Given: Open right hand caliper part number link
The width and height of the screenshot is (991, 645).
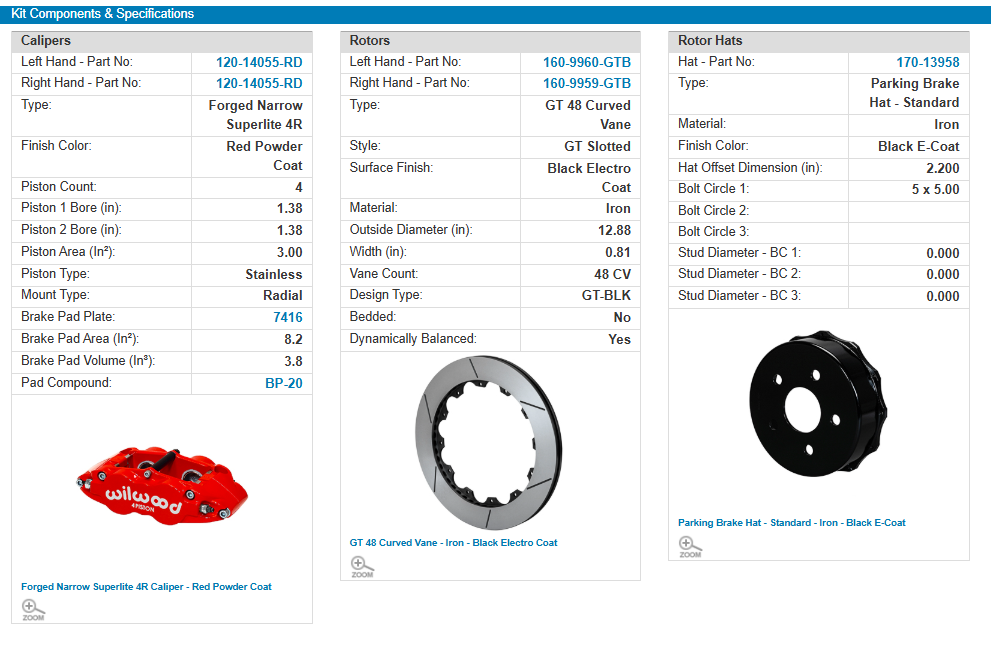Looking at the screenshot, I should pos(259,84).
